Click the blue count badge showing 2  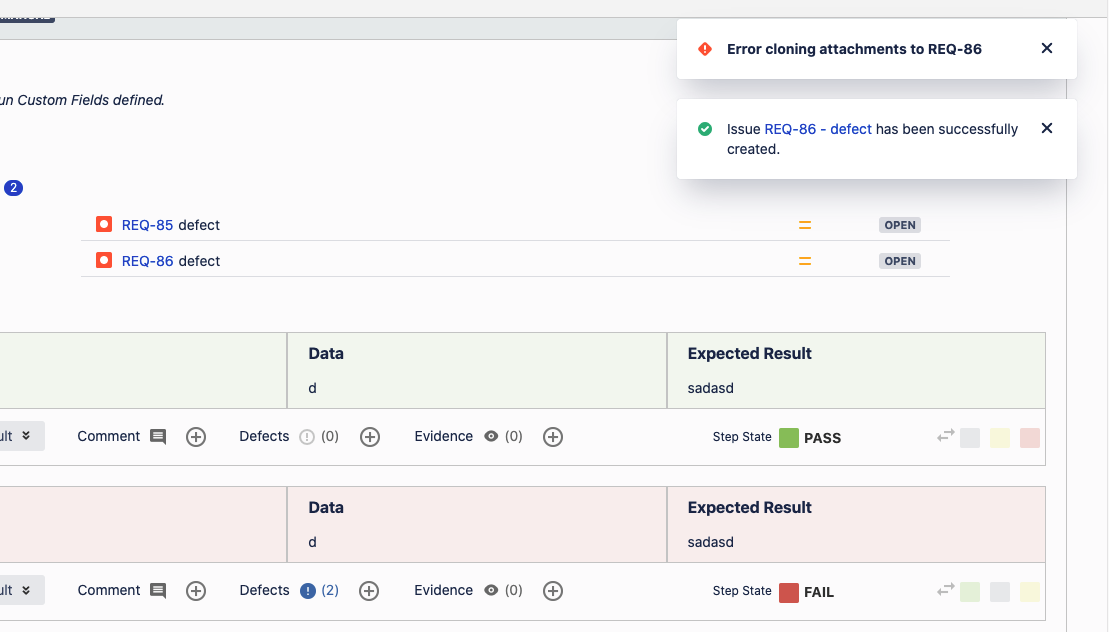14,187
